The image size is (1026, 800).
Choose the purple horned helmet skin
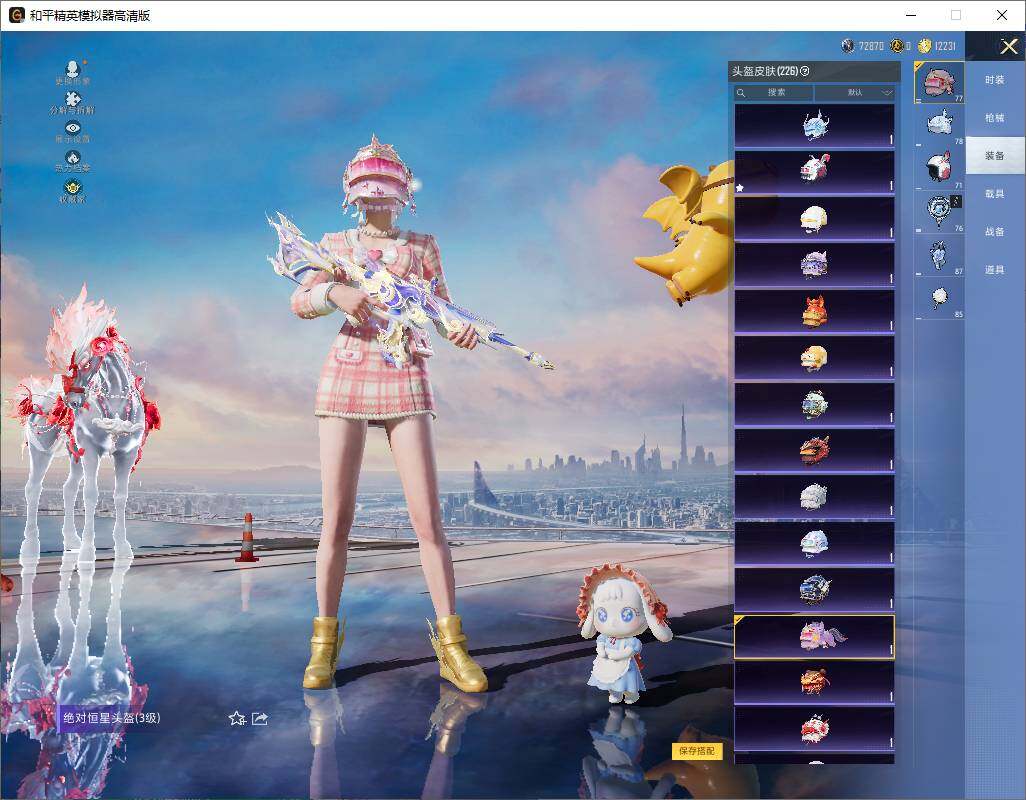point(814,265)
